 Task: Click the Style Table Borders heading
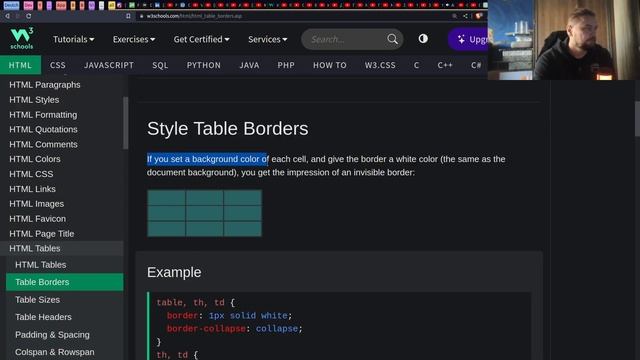coord(227,129)
